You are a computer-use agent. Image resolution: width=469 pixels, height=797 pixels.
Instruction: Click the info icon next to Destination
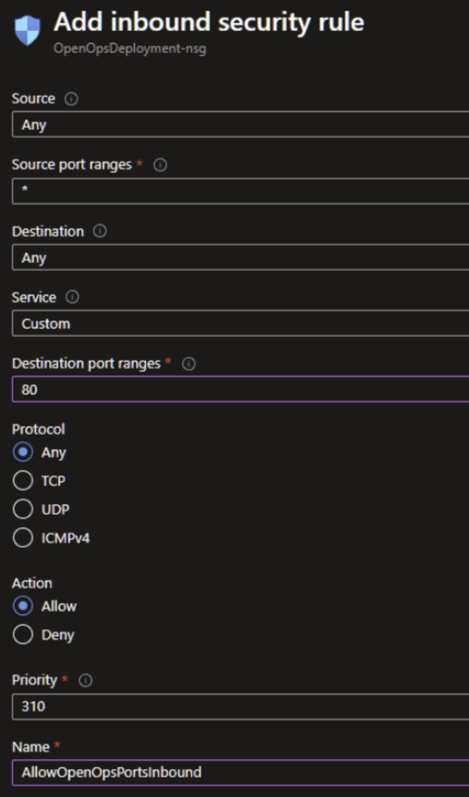tap(100, 232)
